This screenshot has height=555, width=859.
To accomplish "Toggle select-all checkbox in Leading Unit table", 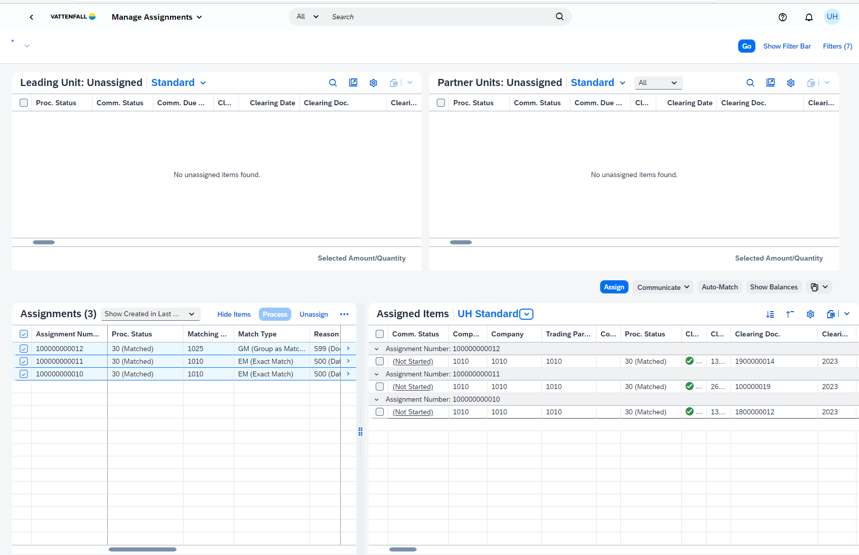I will pos(24,102).
